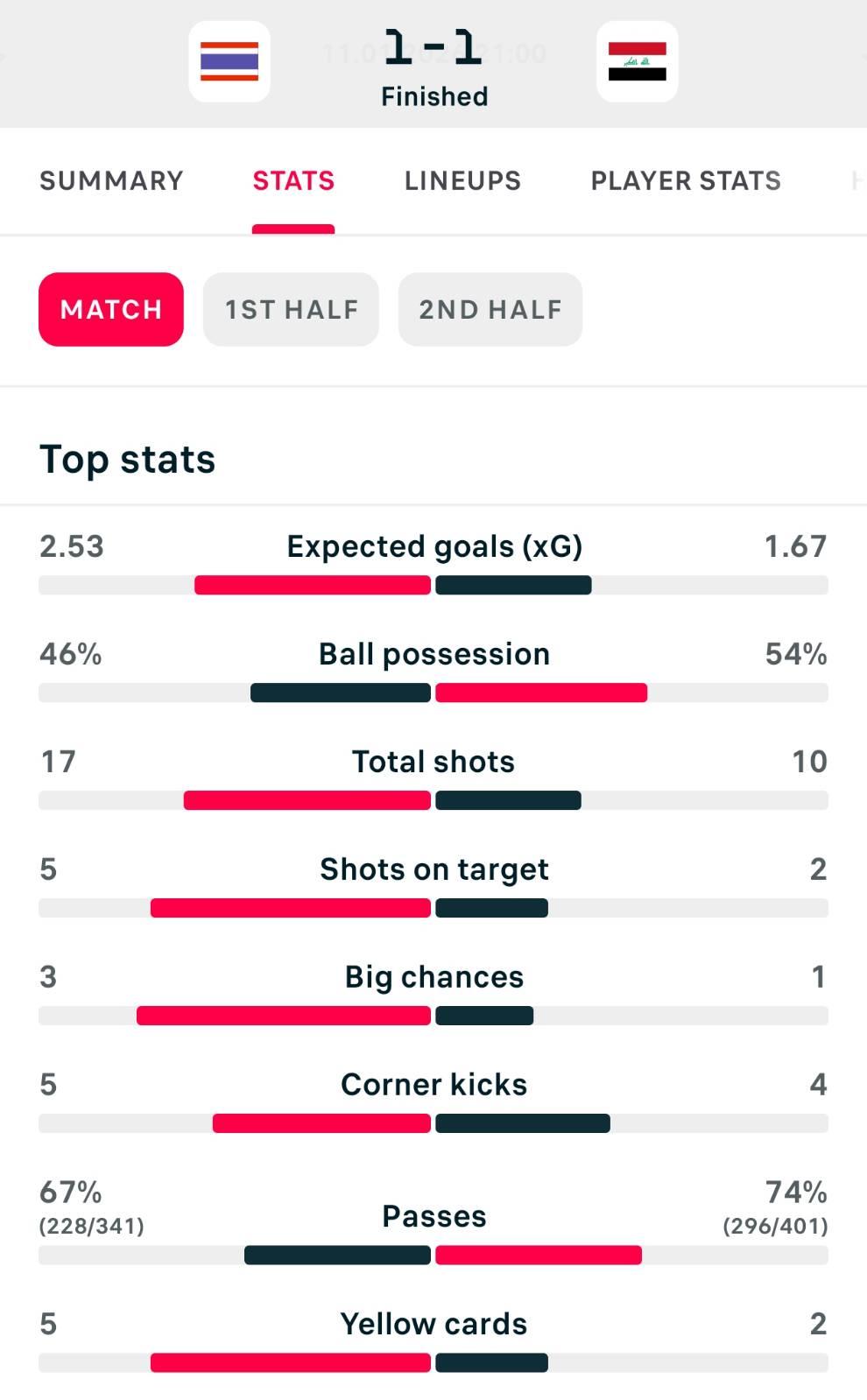Click Thailand's red Total shots bar
This screenshot has height=1400, width=867.
tap(307, 800)
